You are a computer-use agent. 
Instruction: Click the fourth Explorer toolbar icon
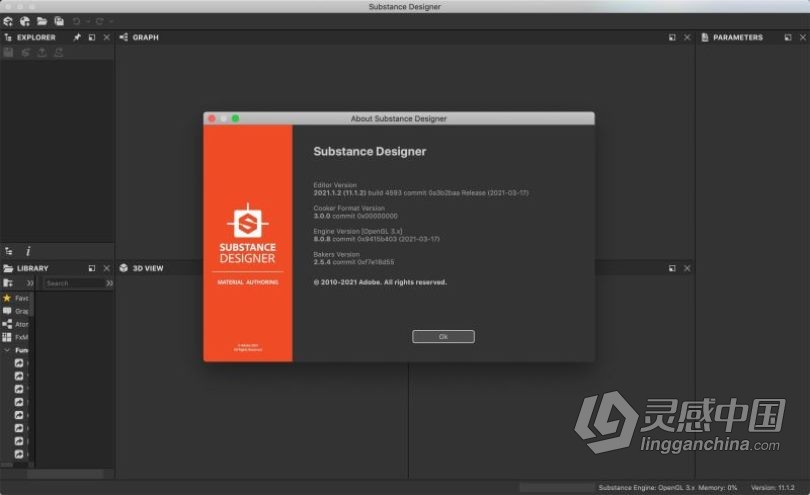point(59,52)
